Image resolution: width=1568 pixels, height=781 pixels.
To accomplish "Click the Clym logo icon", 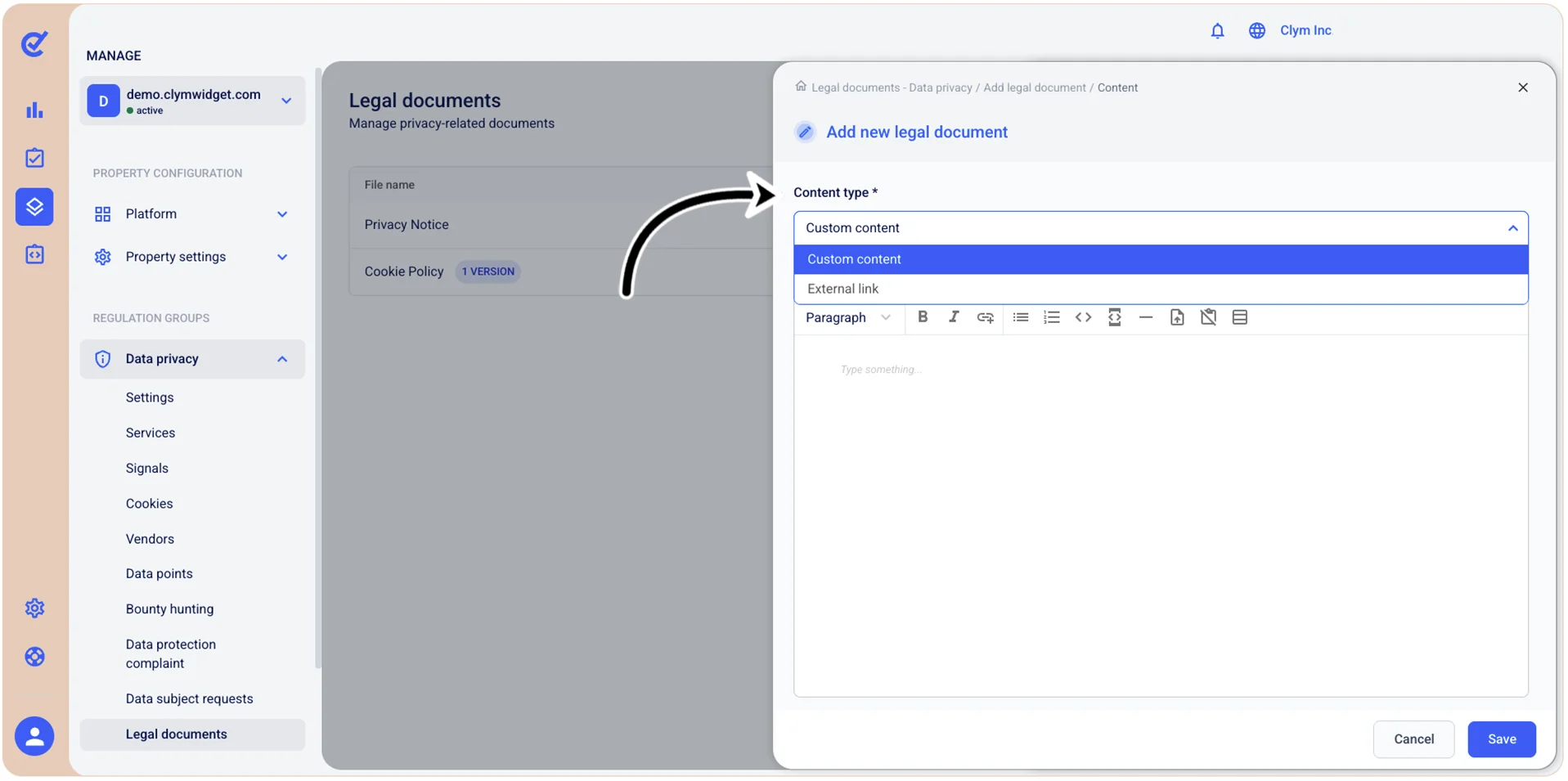I will pos(34,43).
